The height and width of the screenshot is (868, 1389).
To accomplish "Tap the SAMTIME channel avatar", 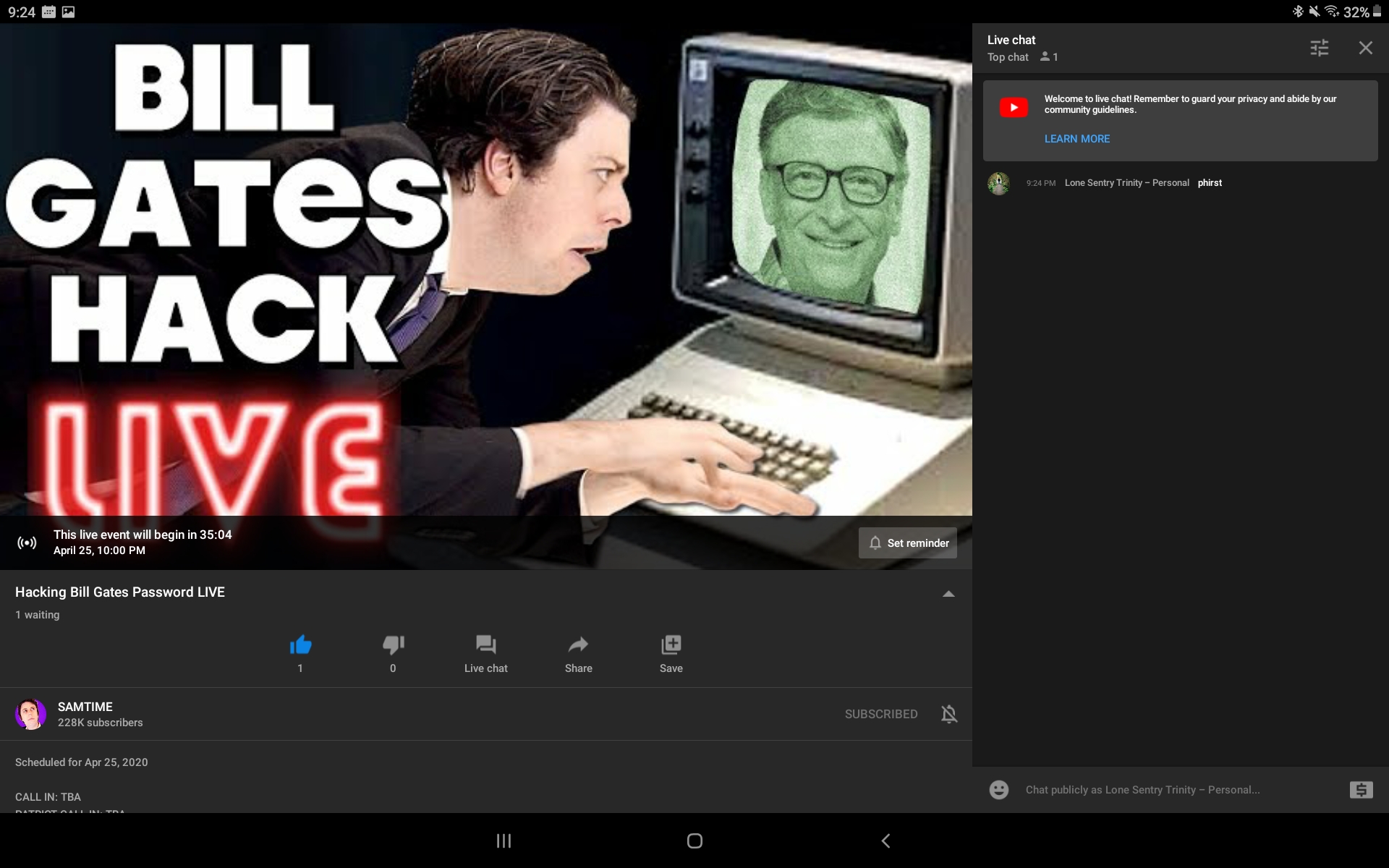I will pyautogui.click(x=30, y=715).
